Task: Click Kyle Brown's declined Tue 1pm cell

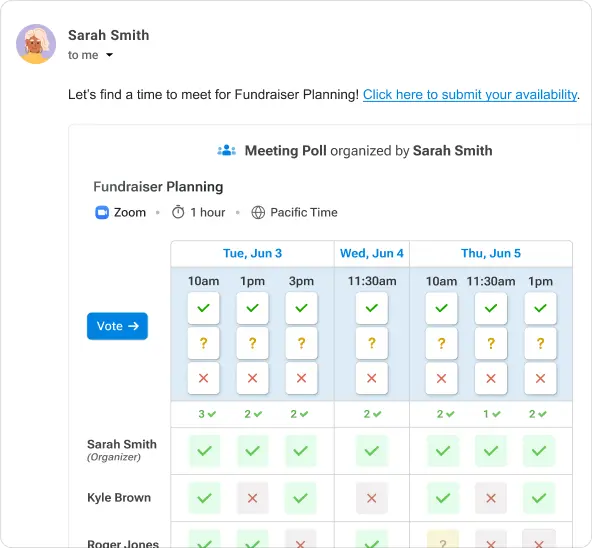Action: click(252, 498)
